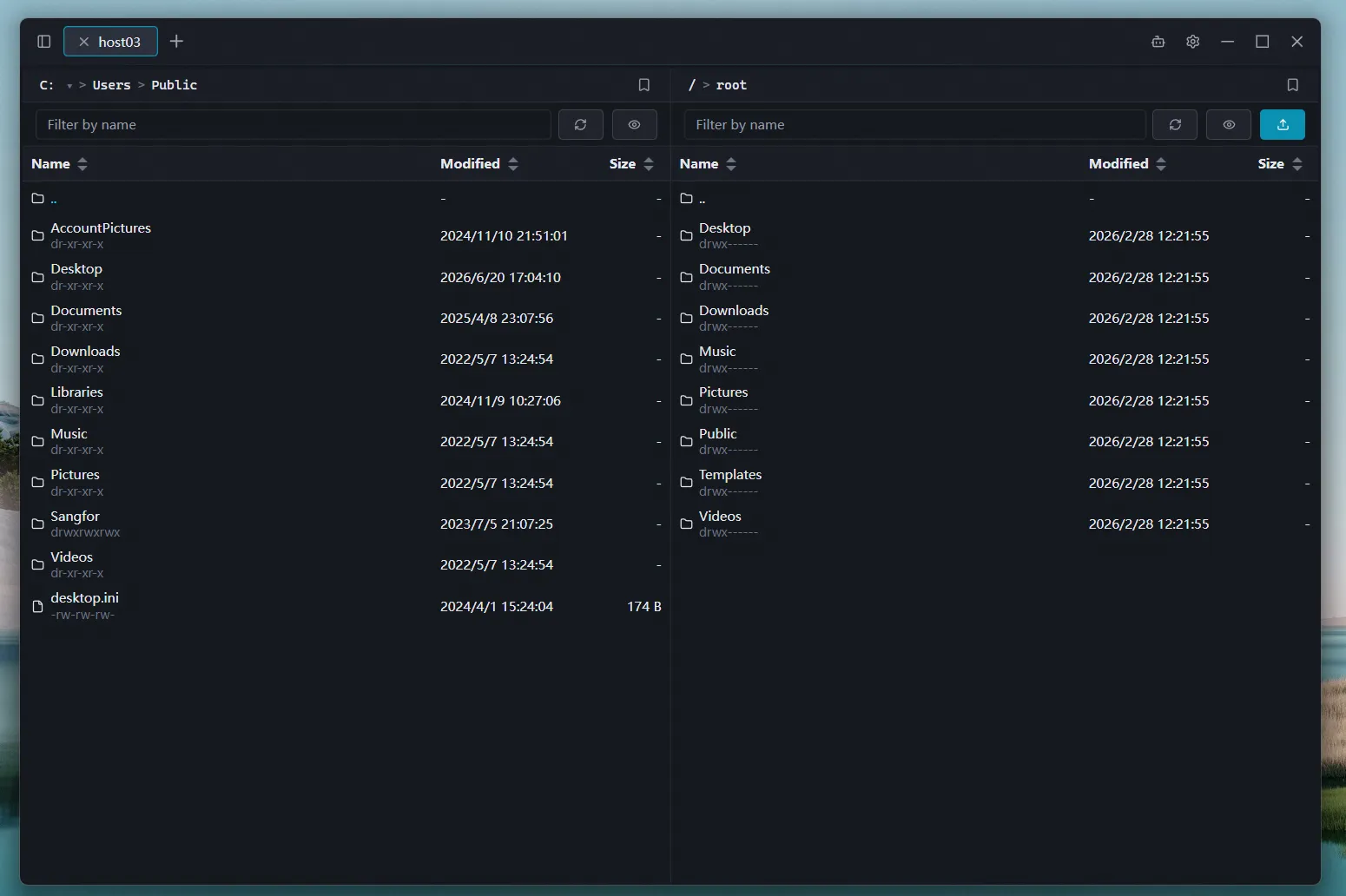Image resolution: width=1346 pixels, height=896 pixels.
Task: Maximize the application window
Action: pos(1262,42)
